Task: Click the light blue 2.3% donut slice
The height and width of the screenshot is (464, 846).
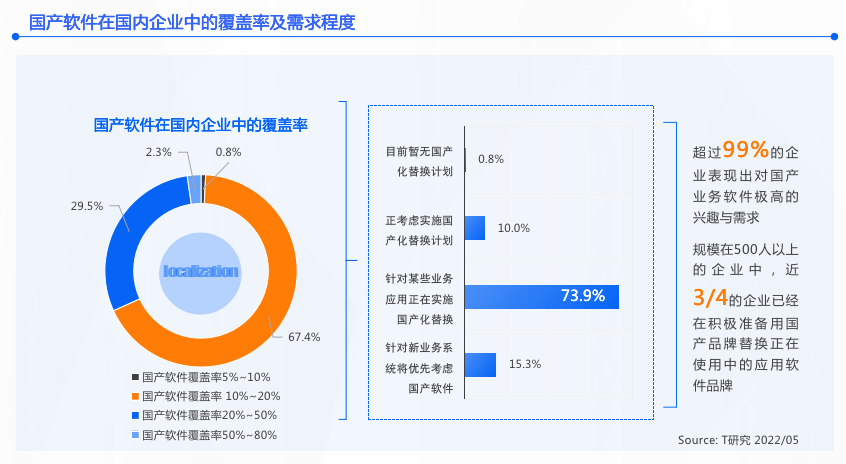Action: 195,189
